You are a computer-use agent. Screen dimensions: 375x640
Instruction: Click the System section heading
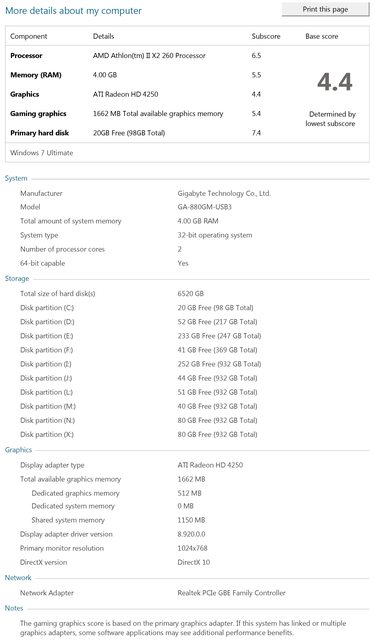(16, 178)
